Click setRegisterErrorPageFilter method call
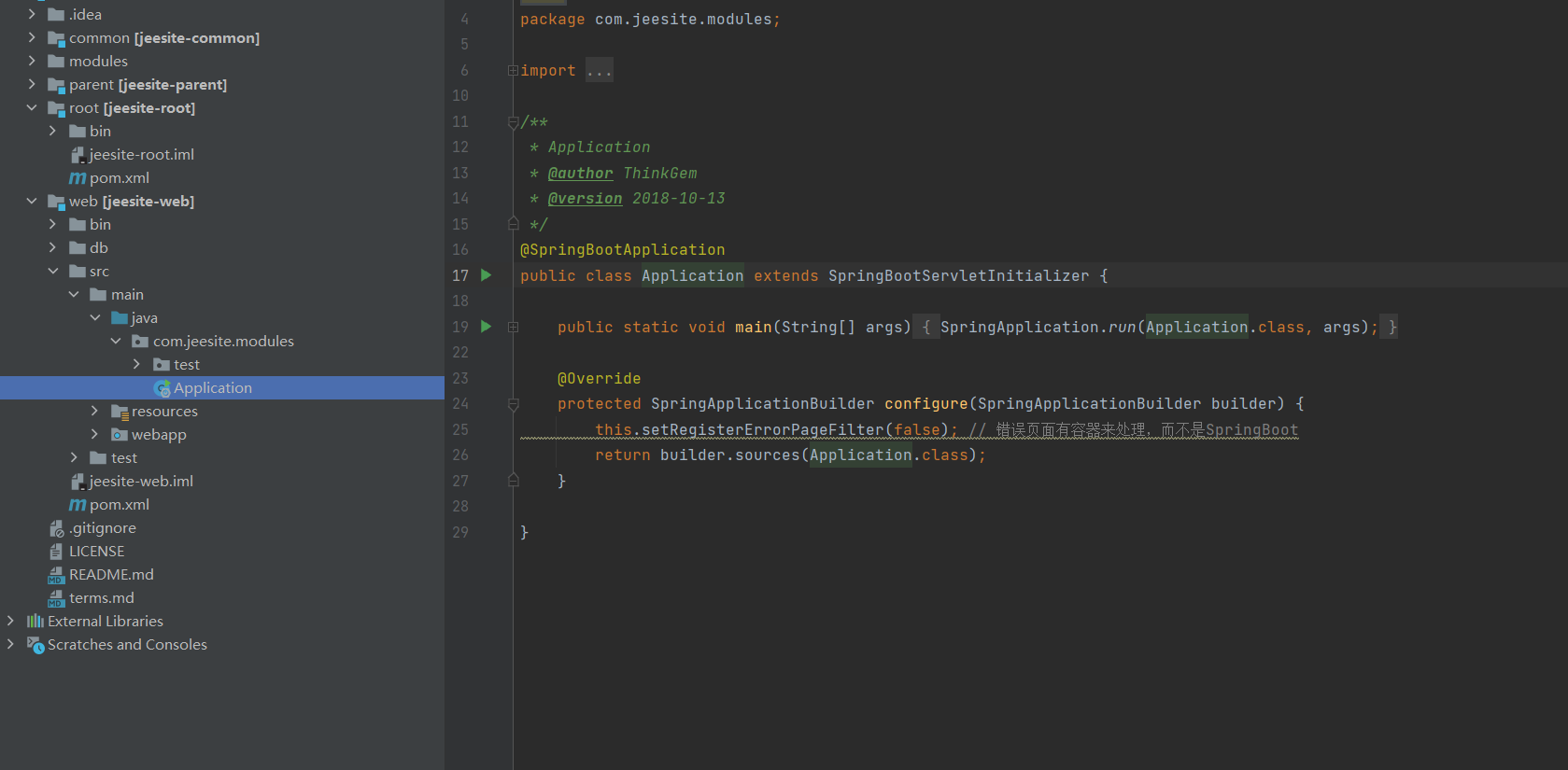Image resolution: width=1568 pixels, height=770 pixels. pyautogui.click(x=762, y=430)
